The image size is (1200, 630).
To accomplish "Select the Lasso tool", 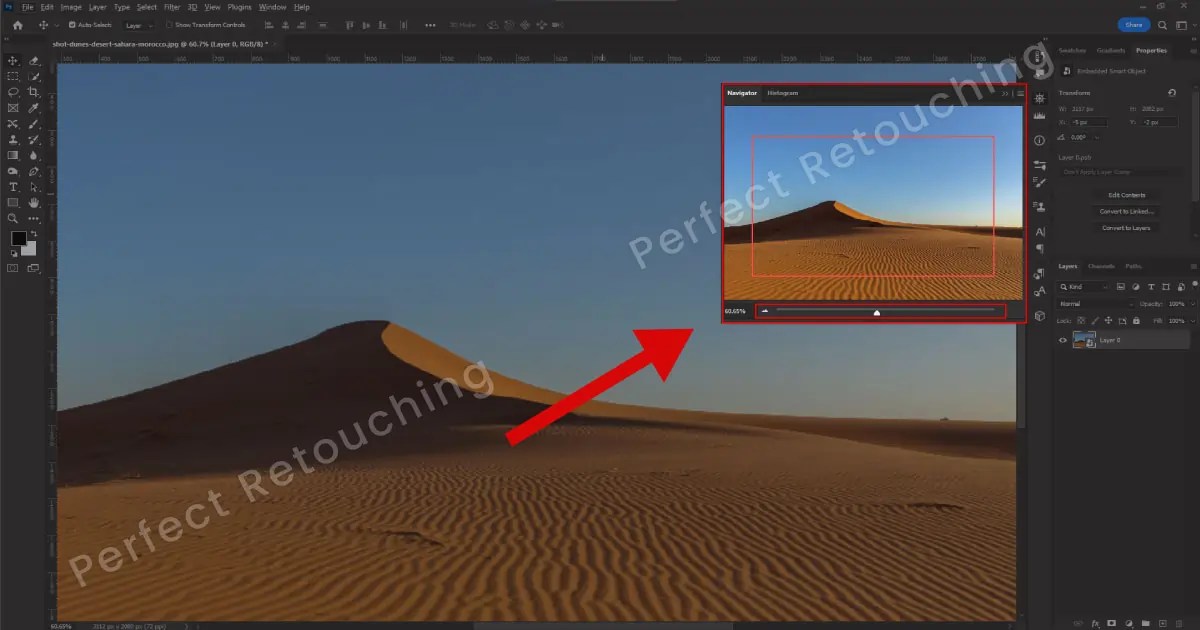I will [13, 93].
